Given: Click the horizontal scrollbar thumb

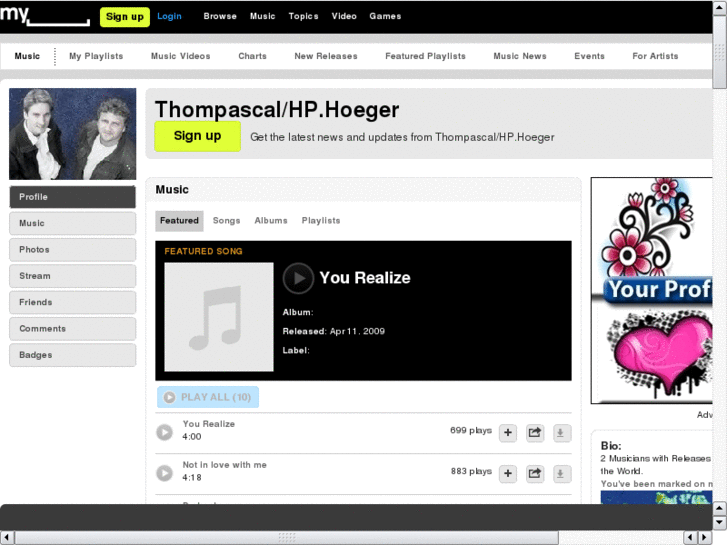Looking at the screenshot, I should (287, 538).
